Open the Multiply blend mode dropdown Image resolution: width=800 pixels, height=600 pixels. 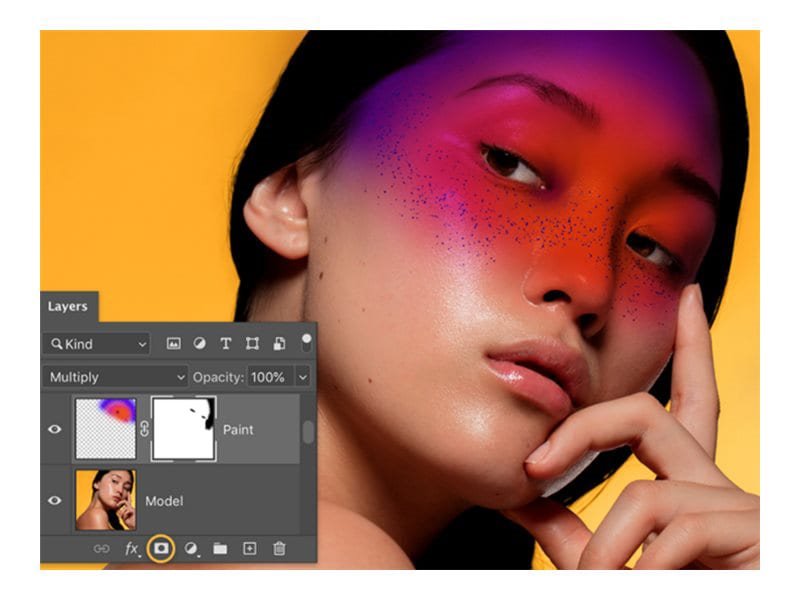tap(115, 377)
